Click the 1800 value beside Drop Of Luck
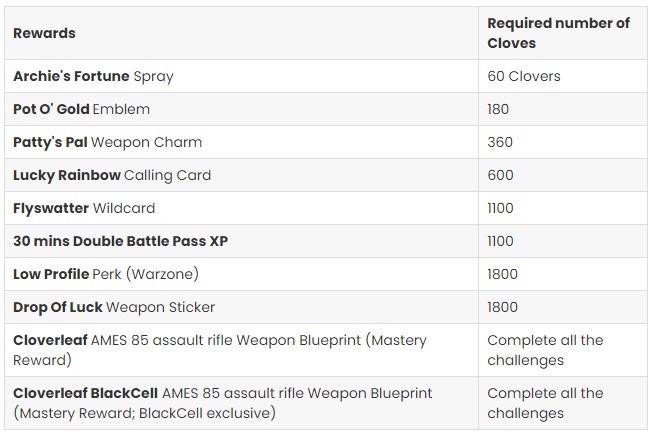 click(502, 307)
